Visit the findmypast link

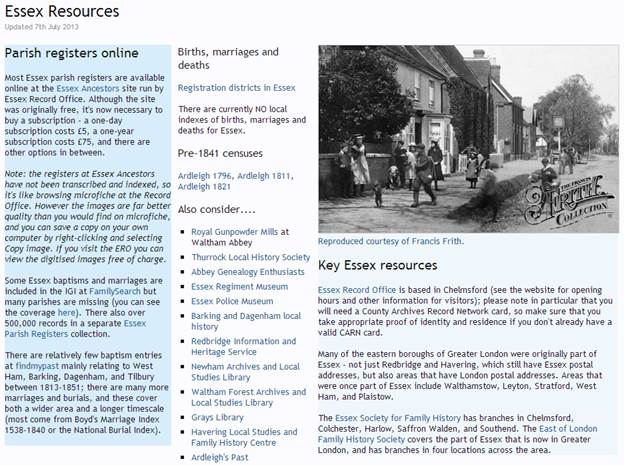[x=37, y=366]
